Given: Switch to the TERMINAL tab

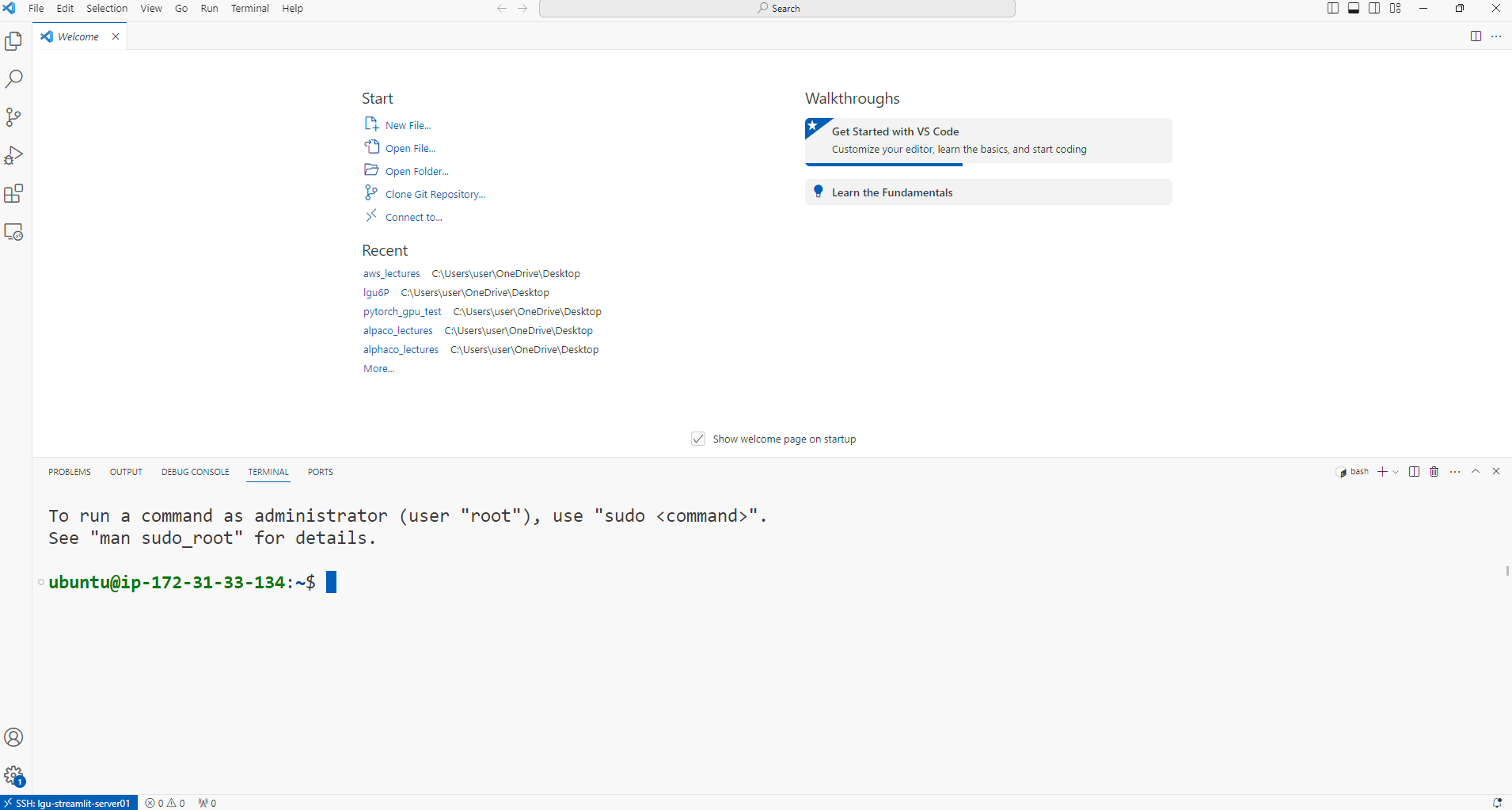Looking at the screenshot, I should tap(268, 472).
